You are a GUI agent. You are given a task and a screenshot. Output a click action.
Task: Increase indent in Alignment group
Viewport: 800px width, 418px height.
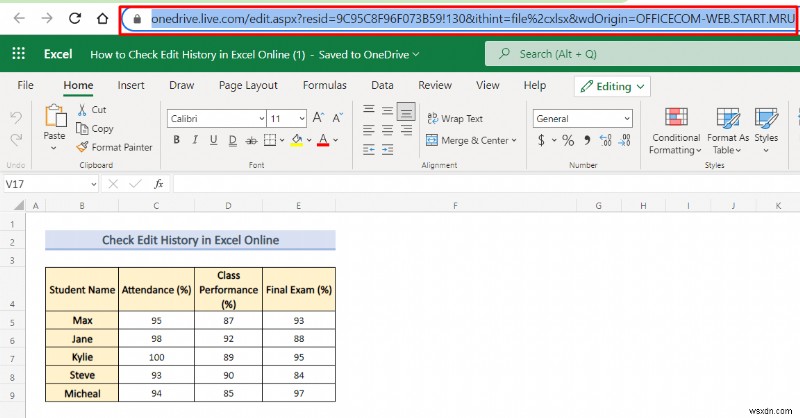(387, 150)
